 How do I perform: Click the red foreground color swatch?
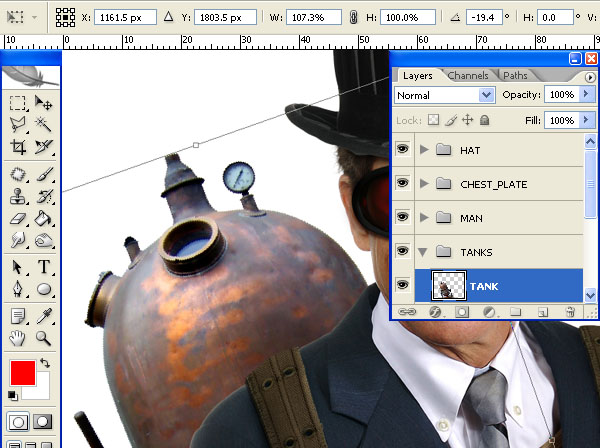pyautogui.click(x=23, y=373)
